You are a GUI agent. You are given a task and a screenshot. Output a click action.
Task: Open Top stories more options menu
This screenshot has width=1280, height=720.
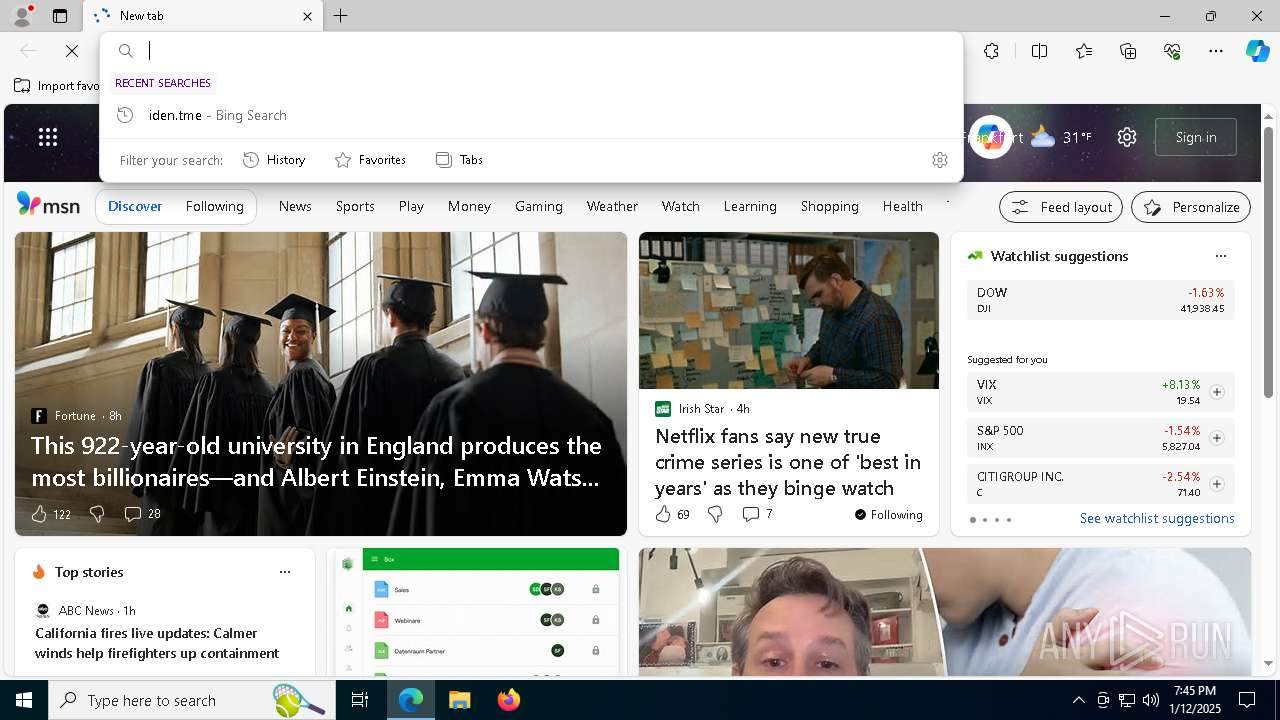[x=285, y=572]
